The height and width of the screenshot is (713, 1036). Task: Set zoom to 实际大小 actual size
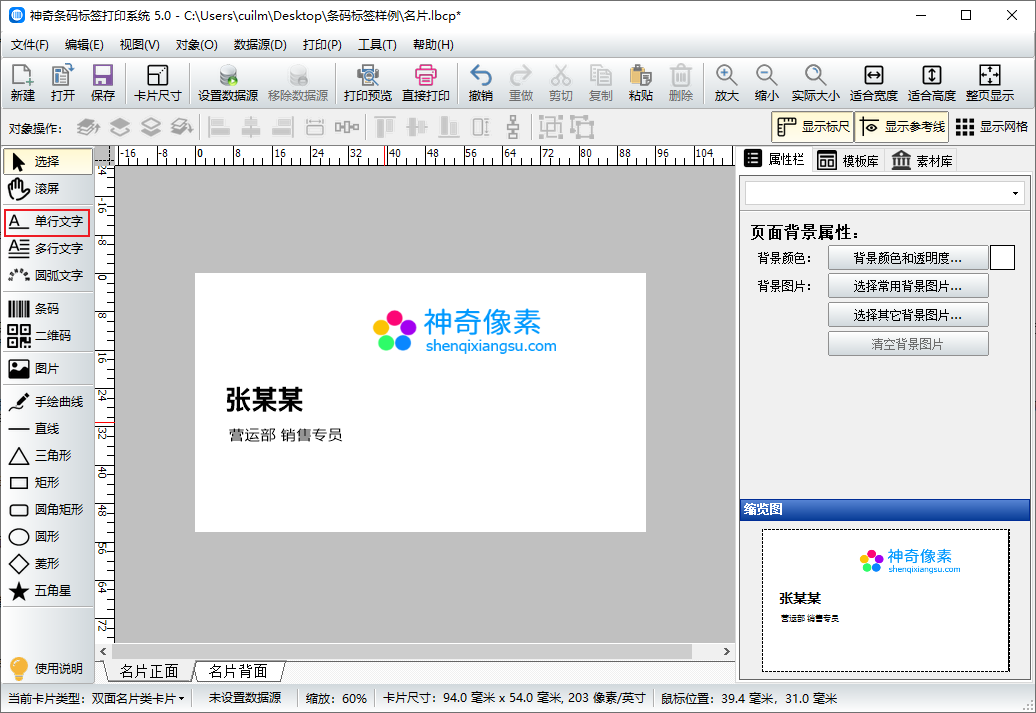coord(815,83)
